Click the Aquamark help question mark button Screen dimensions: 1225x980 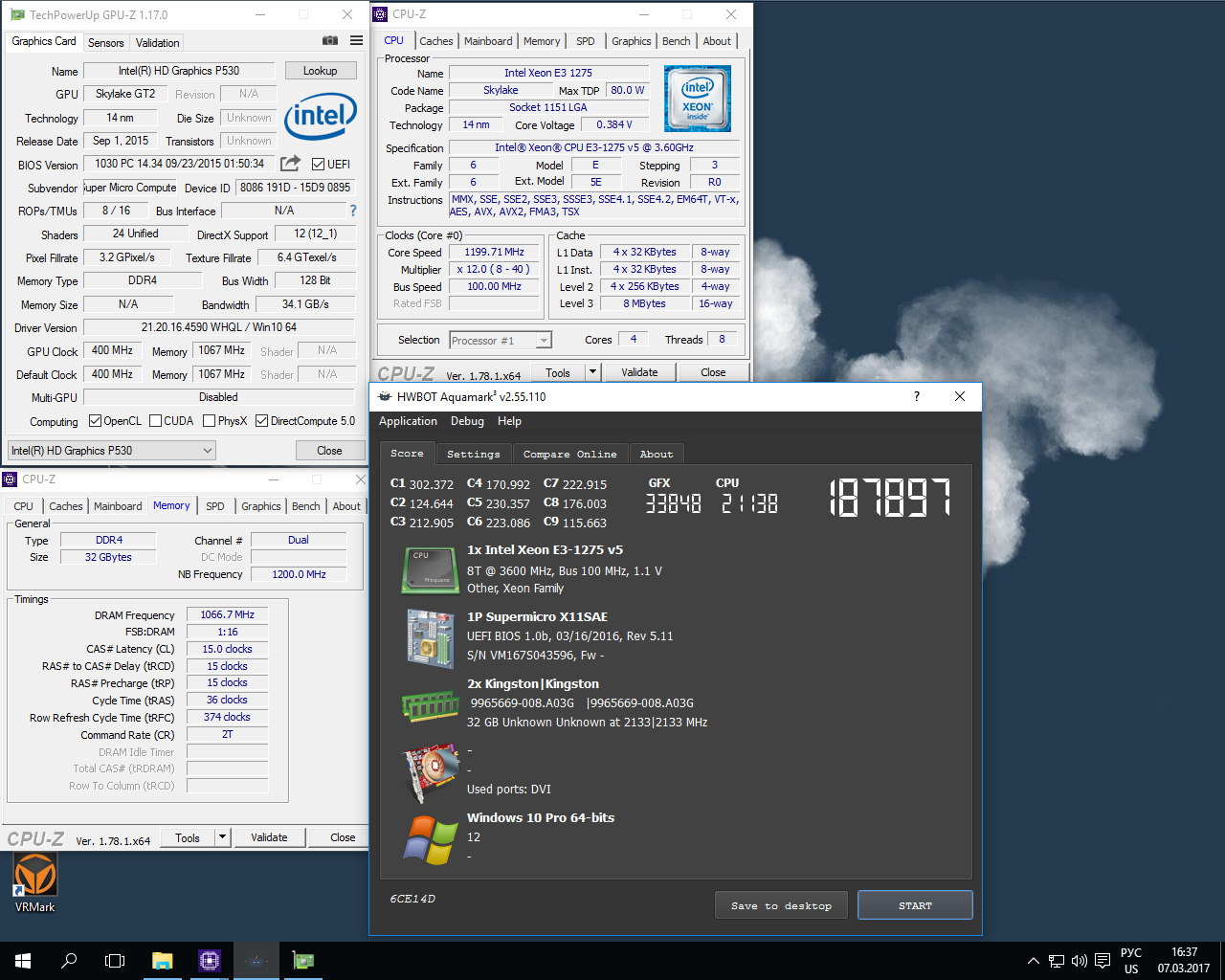click(x=917, y=396)
